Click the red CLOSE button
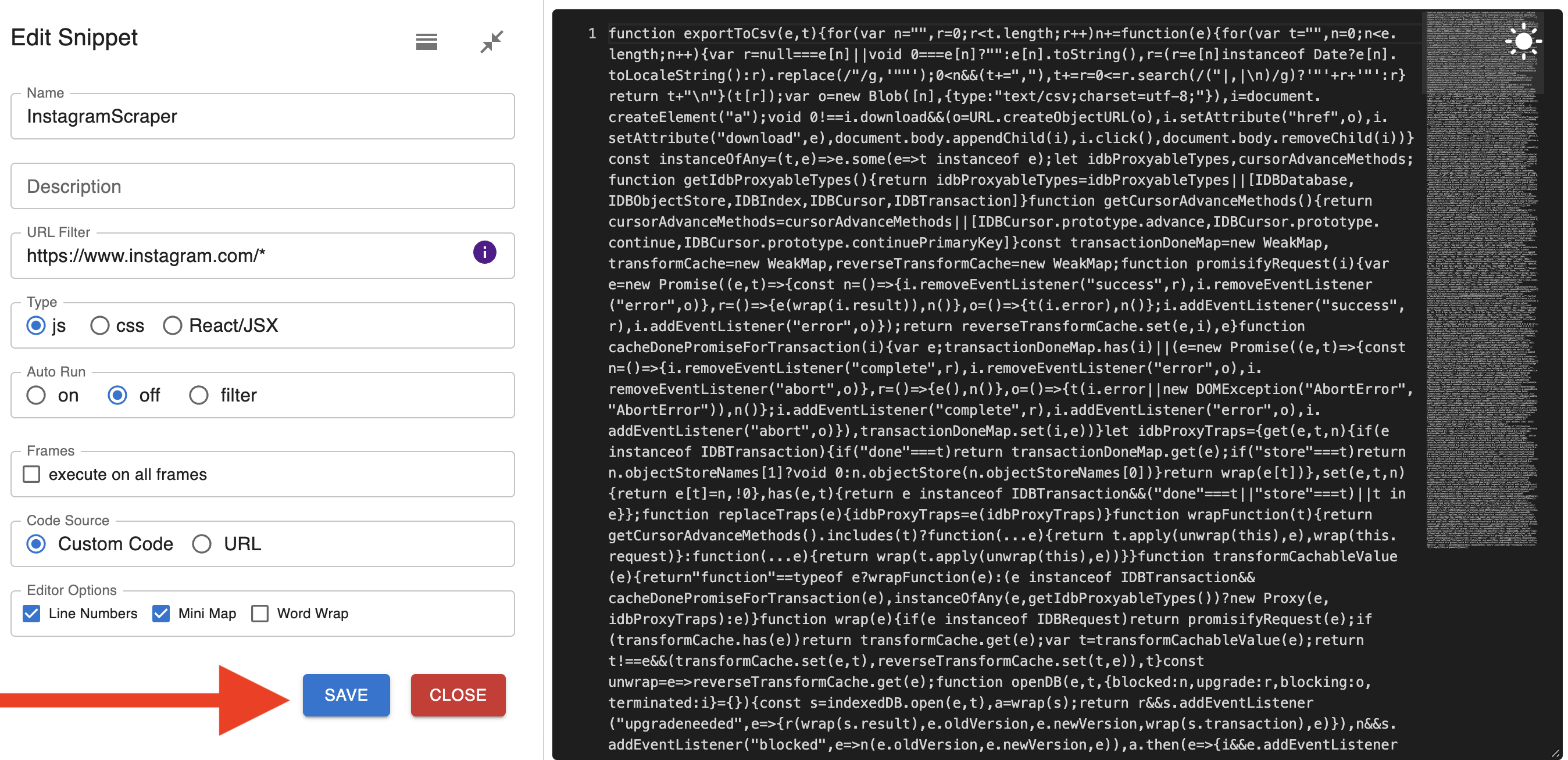The image size is (1568, 760). (458, 694)
